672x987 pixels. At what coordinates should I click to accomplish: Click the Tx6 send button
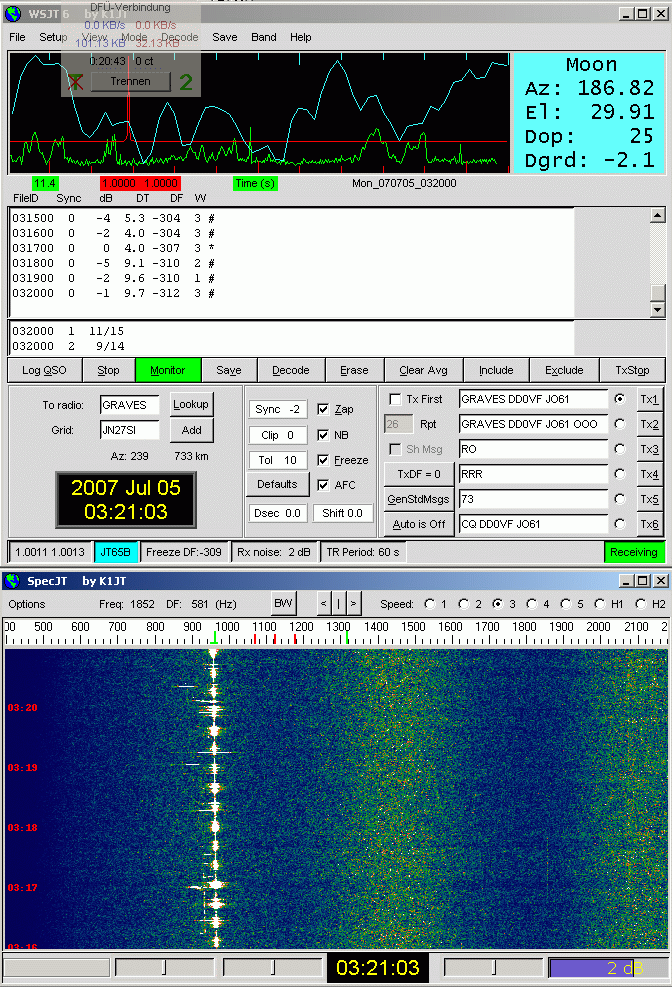649,524
